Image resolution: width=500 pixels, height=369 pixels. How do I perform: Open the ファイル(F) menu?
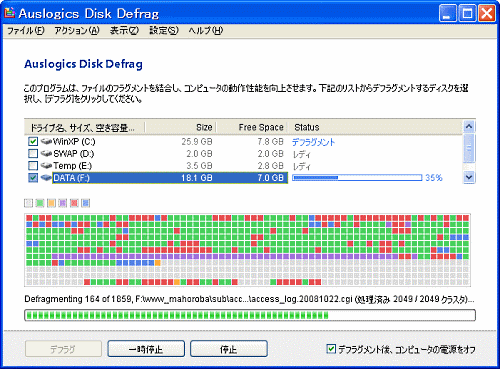click(26, 31)
